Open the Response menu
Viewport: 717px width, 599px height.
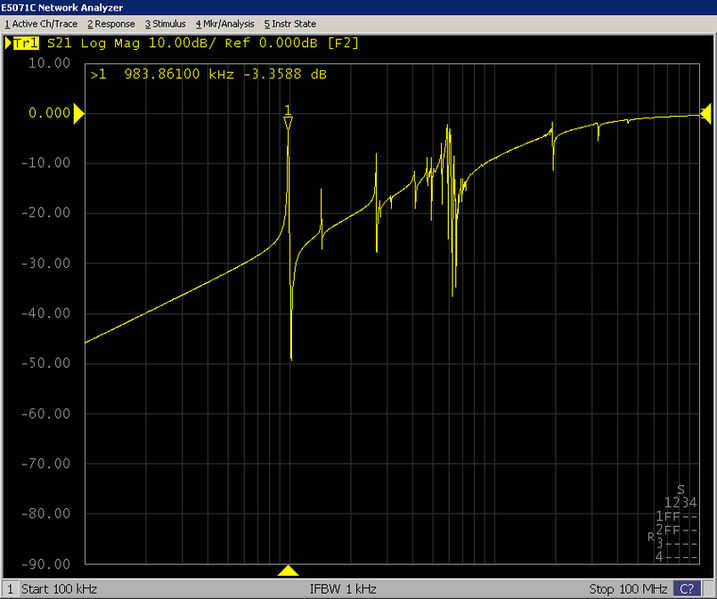click(x=111, y=23)
